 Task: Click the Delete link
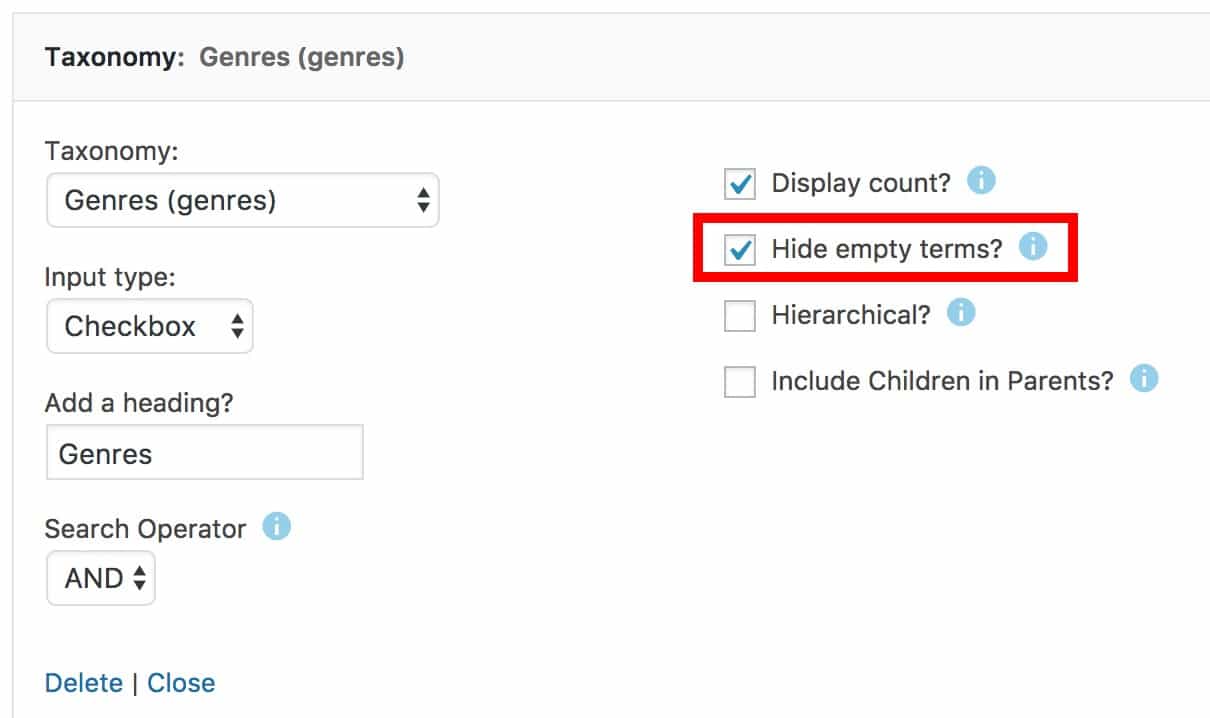pos(84,682)
